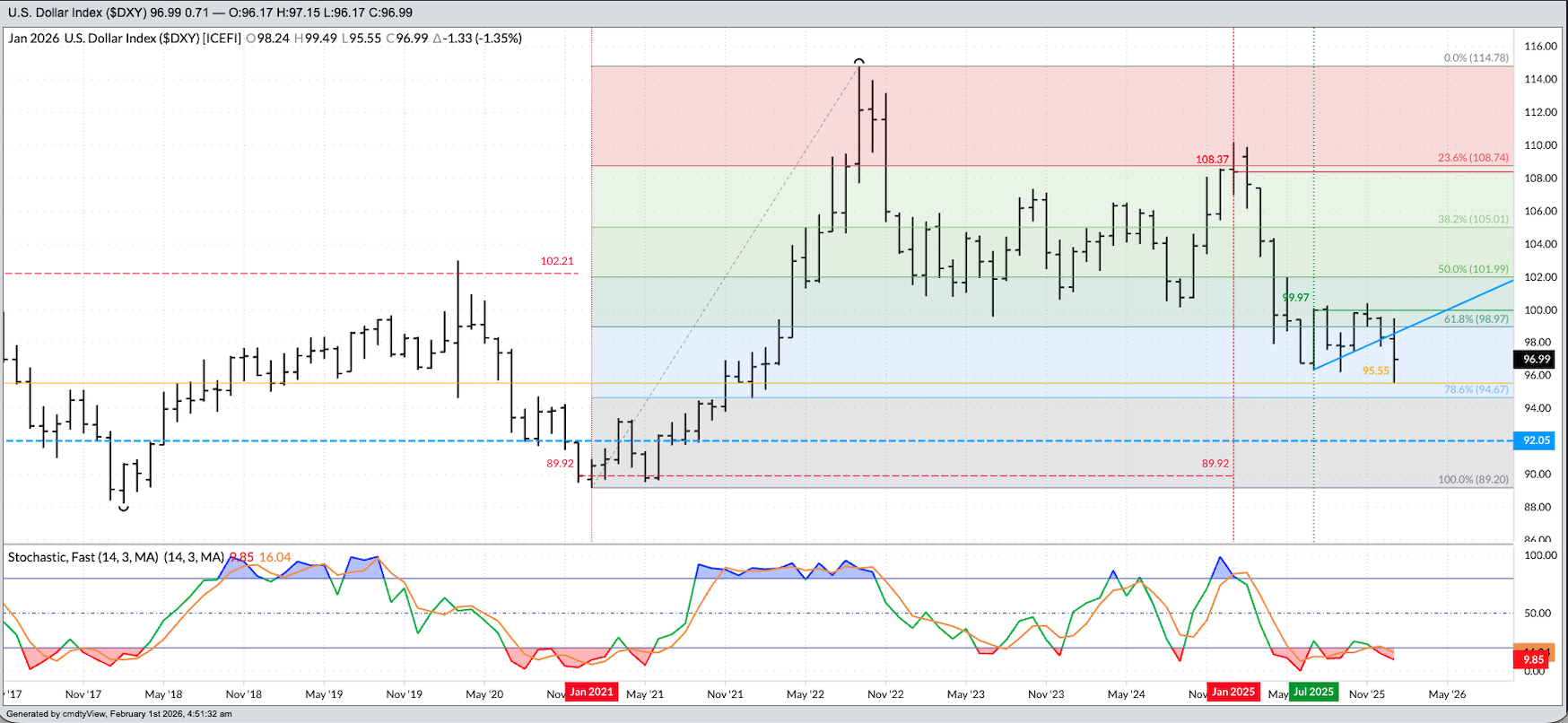The image size is (1568, 723).
Task: Click the red Jan 2021 date flag
Action: pos(591,693)
